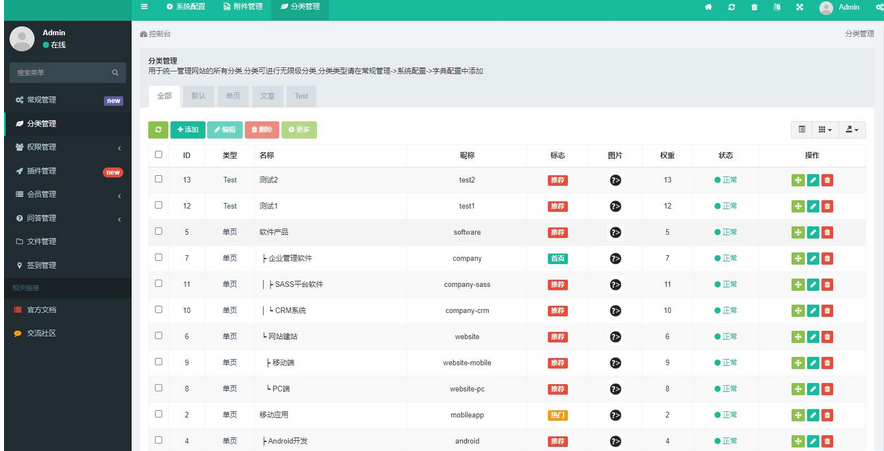Screen dimensions: 884x451
Task: Click the language switch icon in top bar
Action: click(x=777, y=7)
